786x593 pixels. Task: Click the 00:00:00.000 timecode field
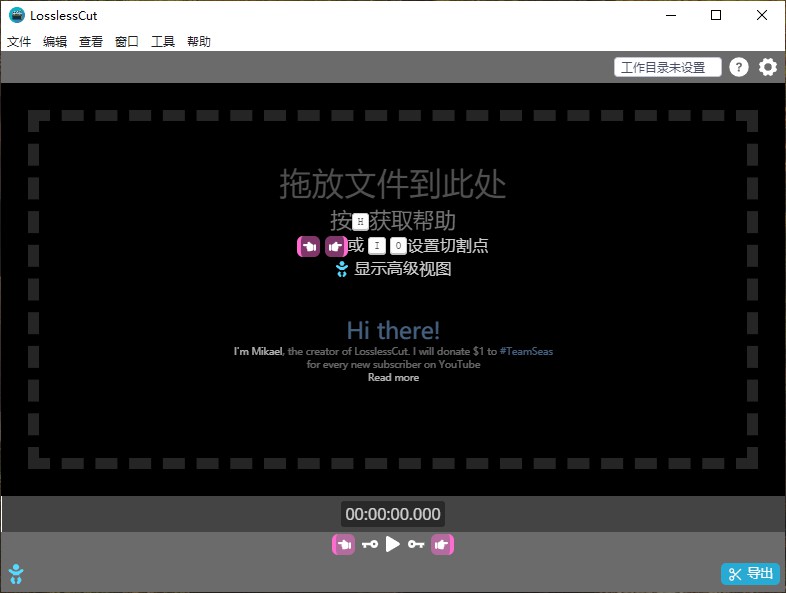coord(393,514)
